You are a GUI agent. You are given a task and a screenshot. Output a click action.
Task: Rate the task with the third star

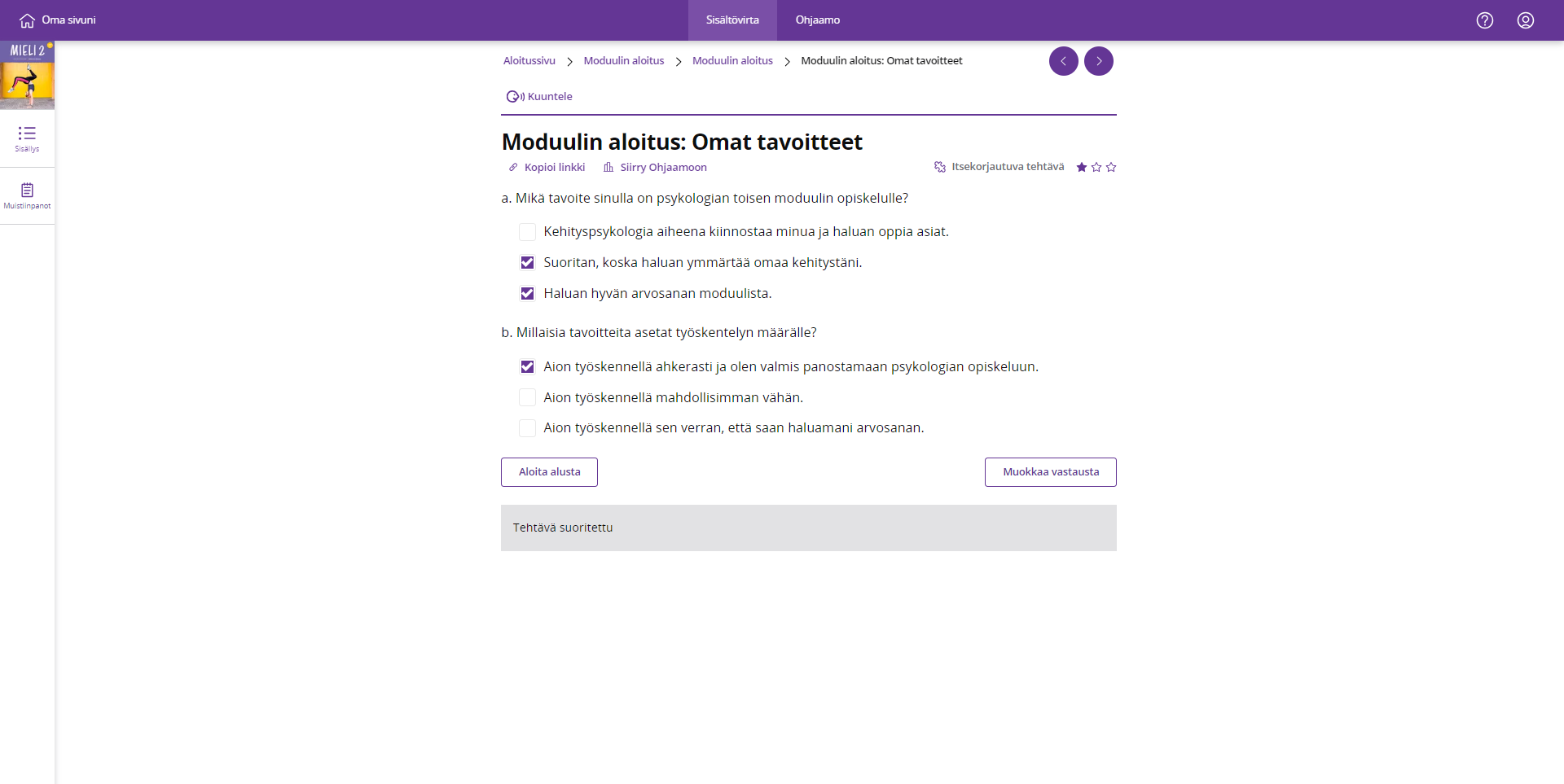1111,167
